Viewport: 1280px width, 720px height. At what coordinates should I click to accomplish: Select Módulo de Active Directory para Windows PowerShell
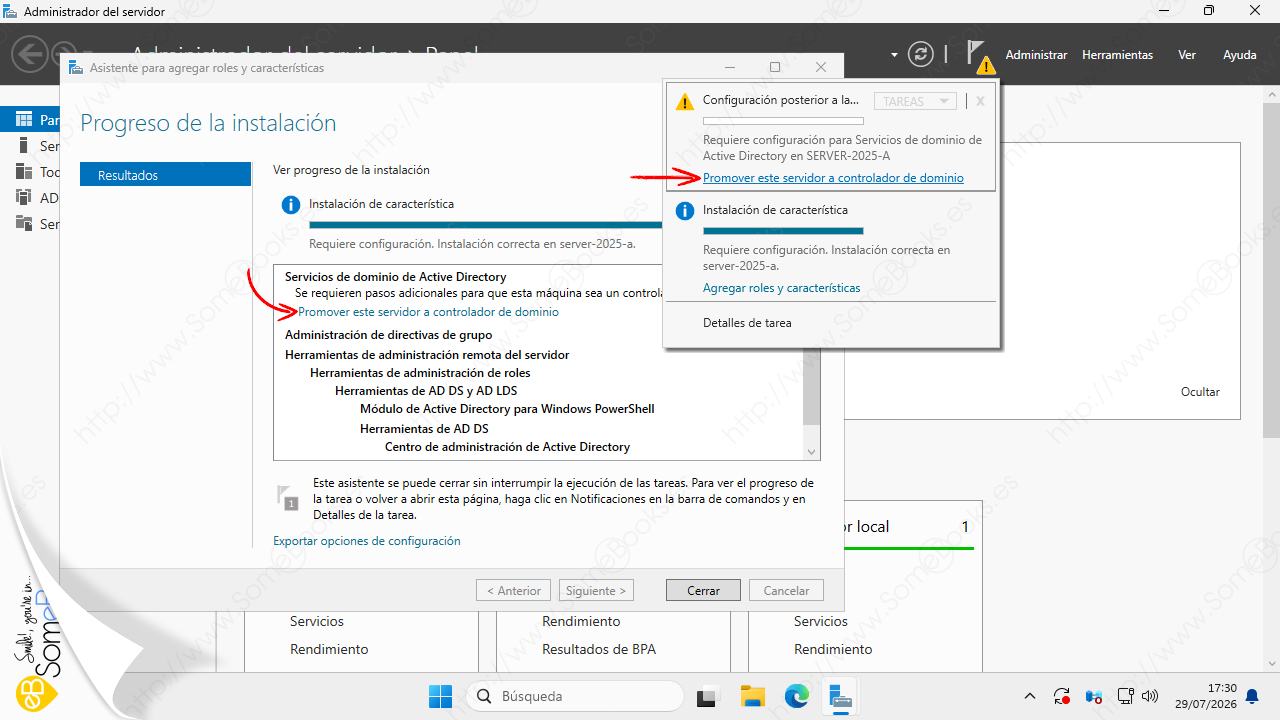click(x=507, y=409)
